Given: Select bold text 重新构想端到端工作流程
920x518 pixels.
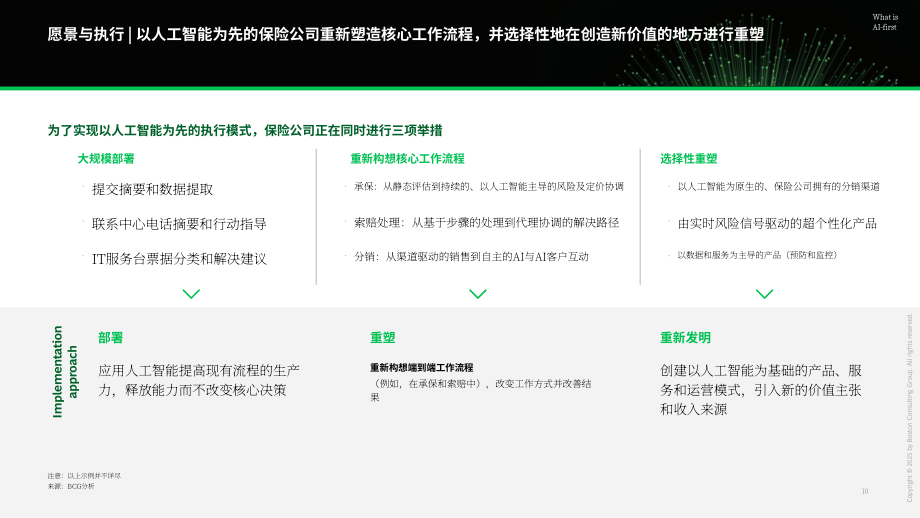Looking at the screenshot, I should 421,368.
